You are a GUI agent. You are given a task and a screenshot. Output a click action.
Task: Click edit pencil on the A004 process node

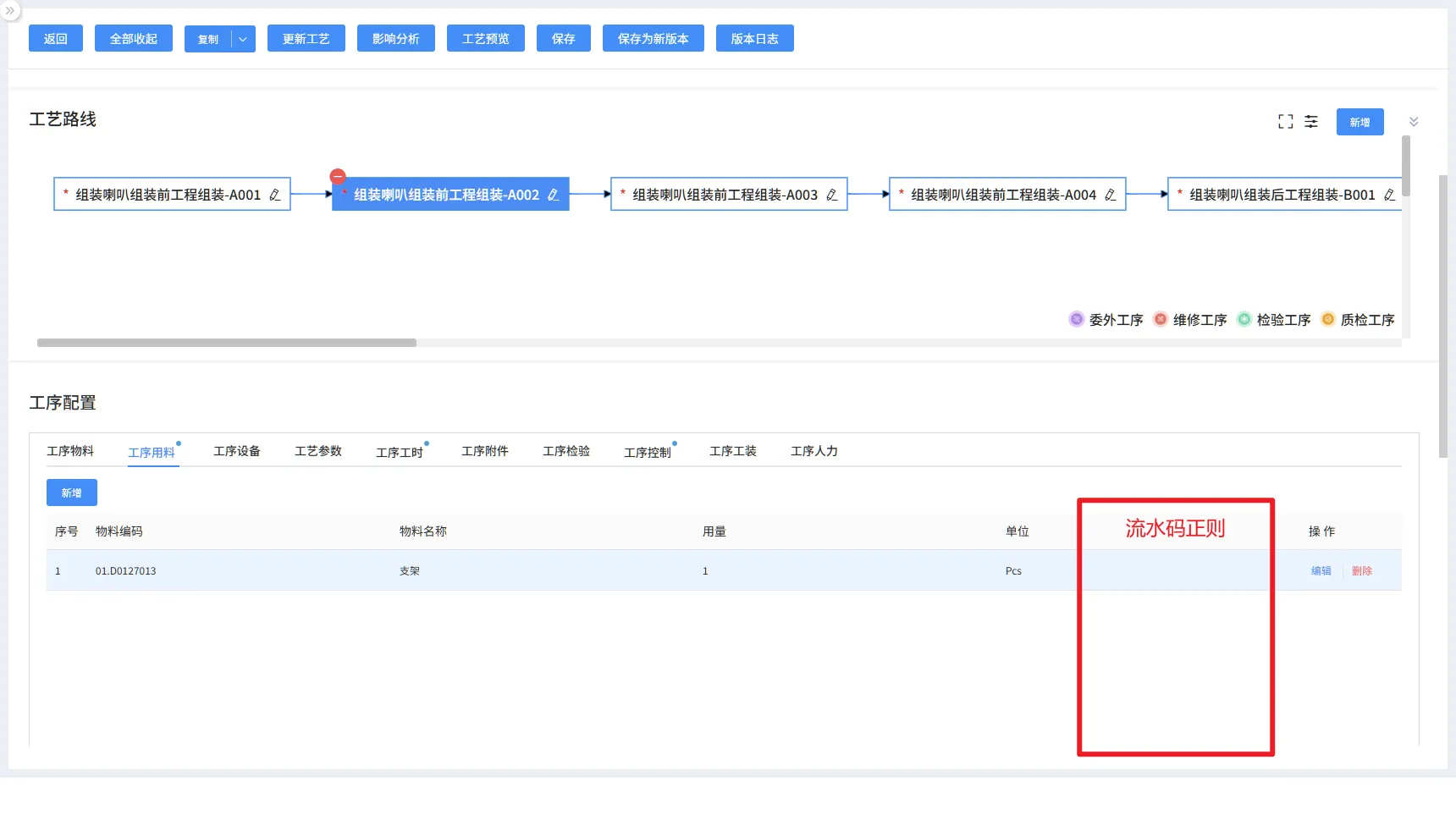[x=1110, y=195]
